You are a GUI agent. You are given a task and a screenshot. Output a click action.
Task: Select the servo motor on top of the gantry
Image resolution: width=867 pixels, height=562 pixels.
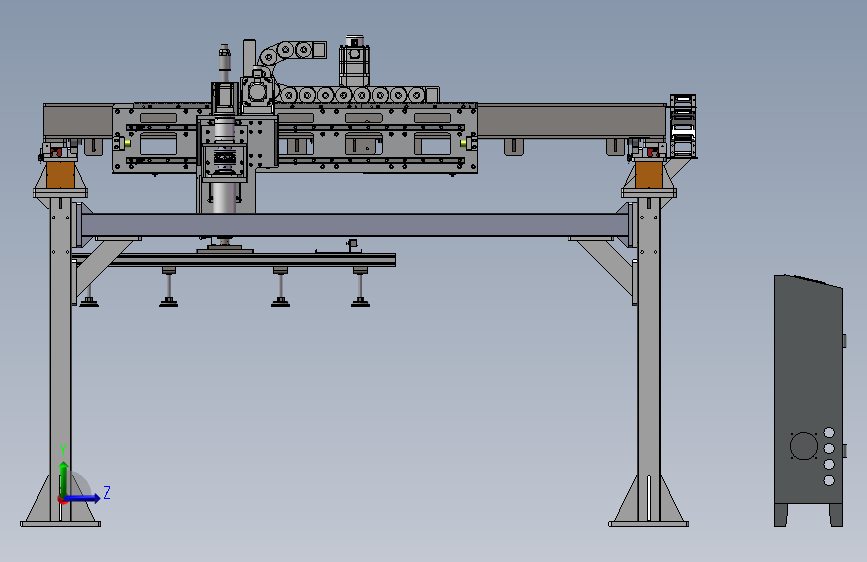tap(354, 61)
